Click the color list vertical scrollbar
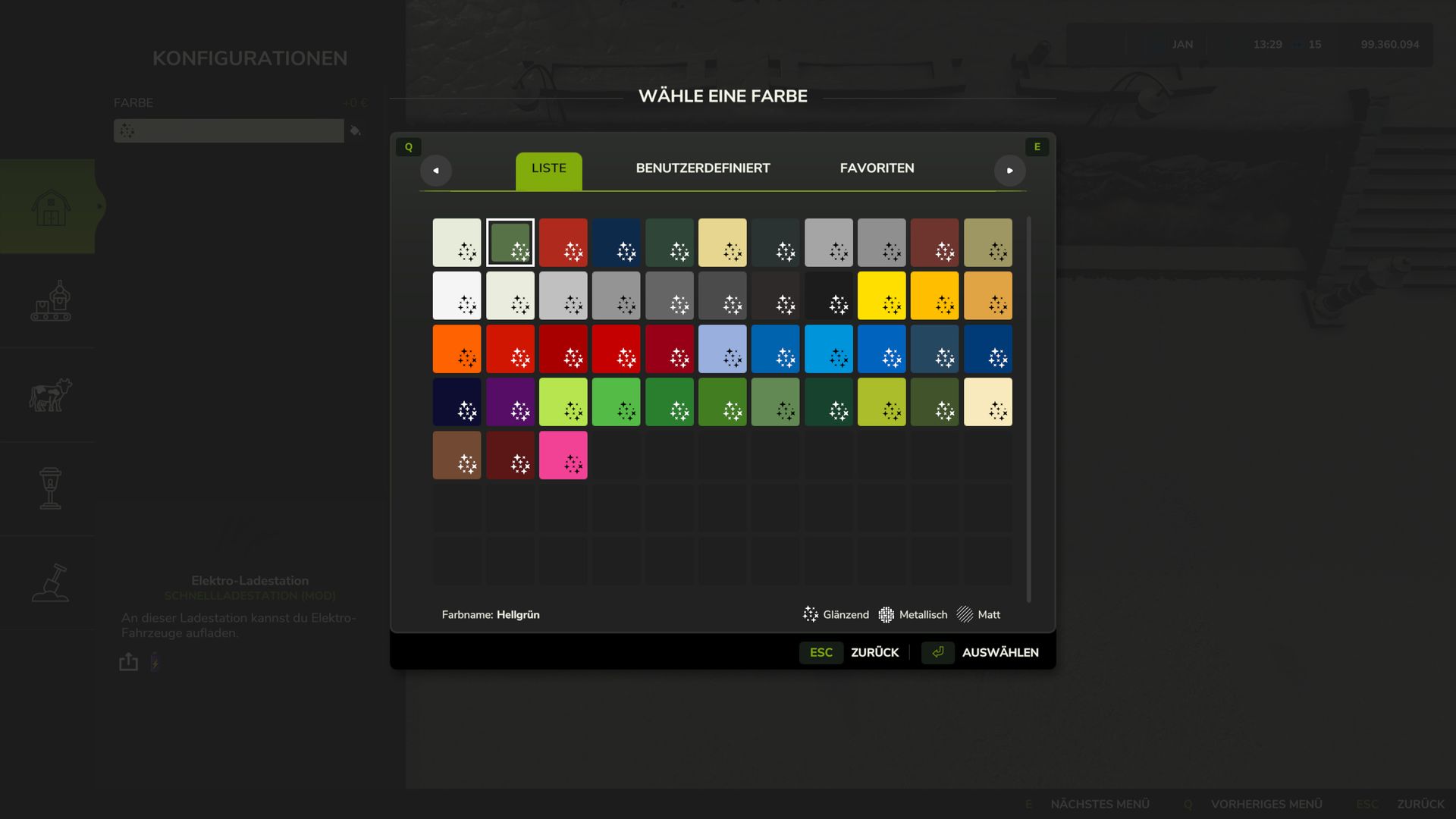1456x819 pixels. [x=1029, y=409]
